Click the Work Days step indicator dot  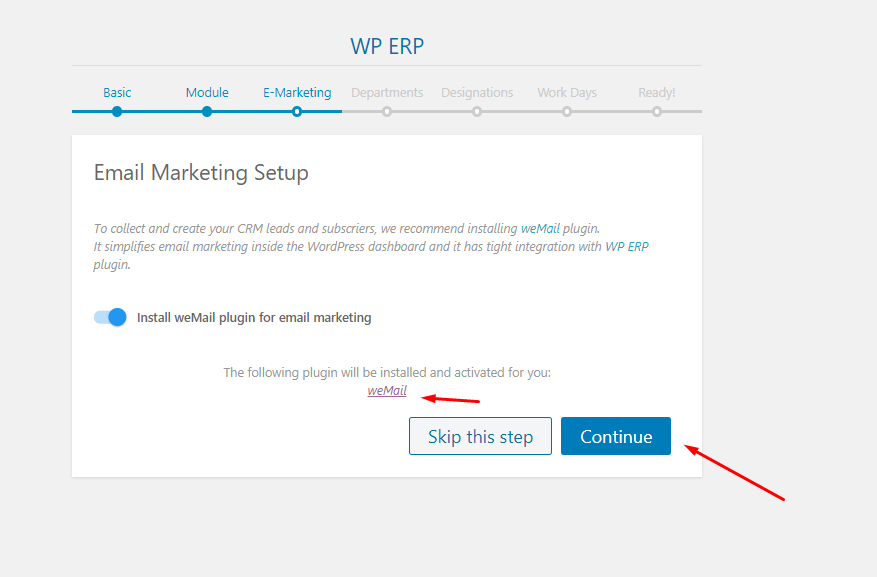(567, 112)
